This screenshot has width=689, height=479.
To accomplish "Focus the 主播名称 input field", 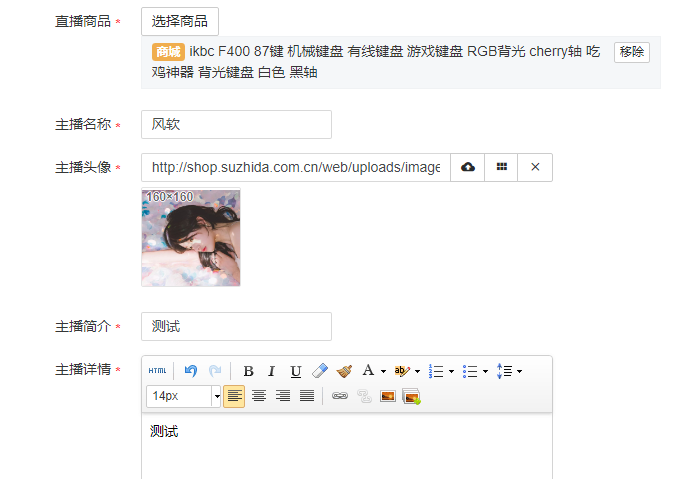I will point(236,124).
